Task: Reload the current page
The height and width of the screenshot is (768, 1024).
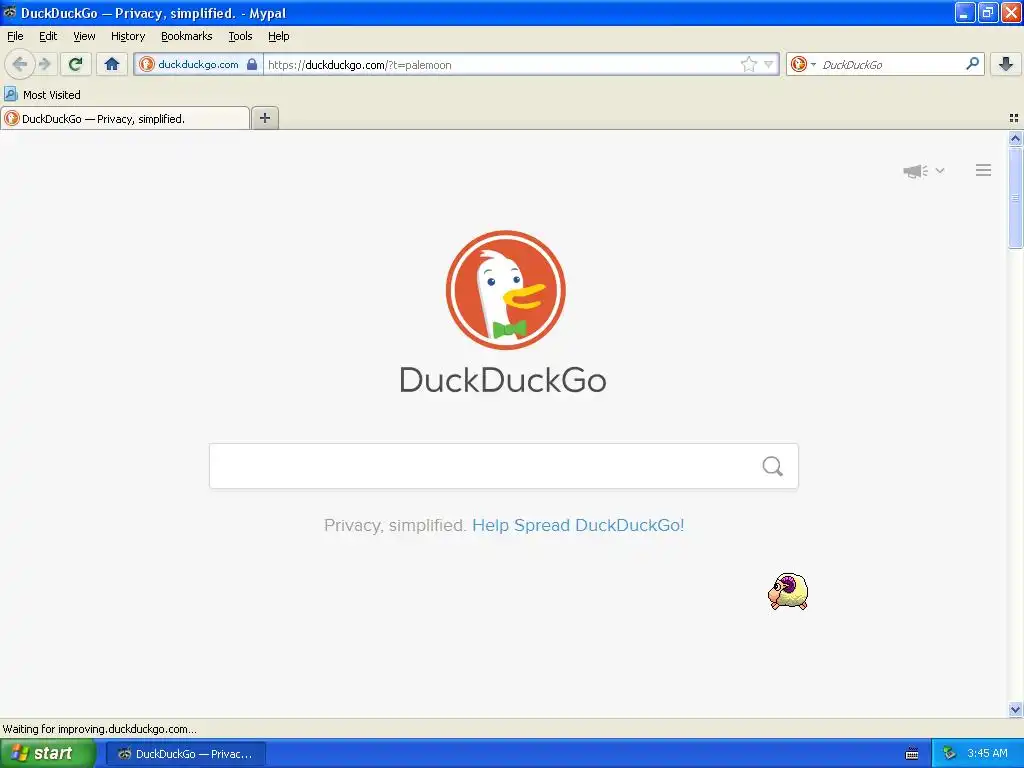Action: coord(76,64)
